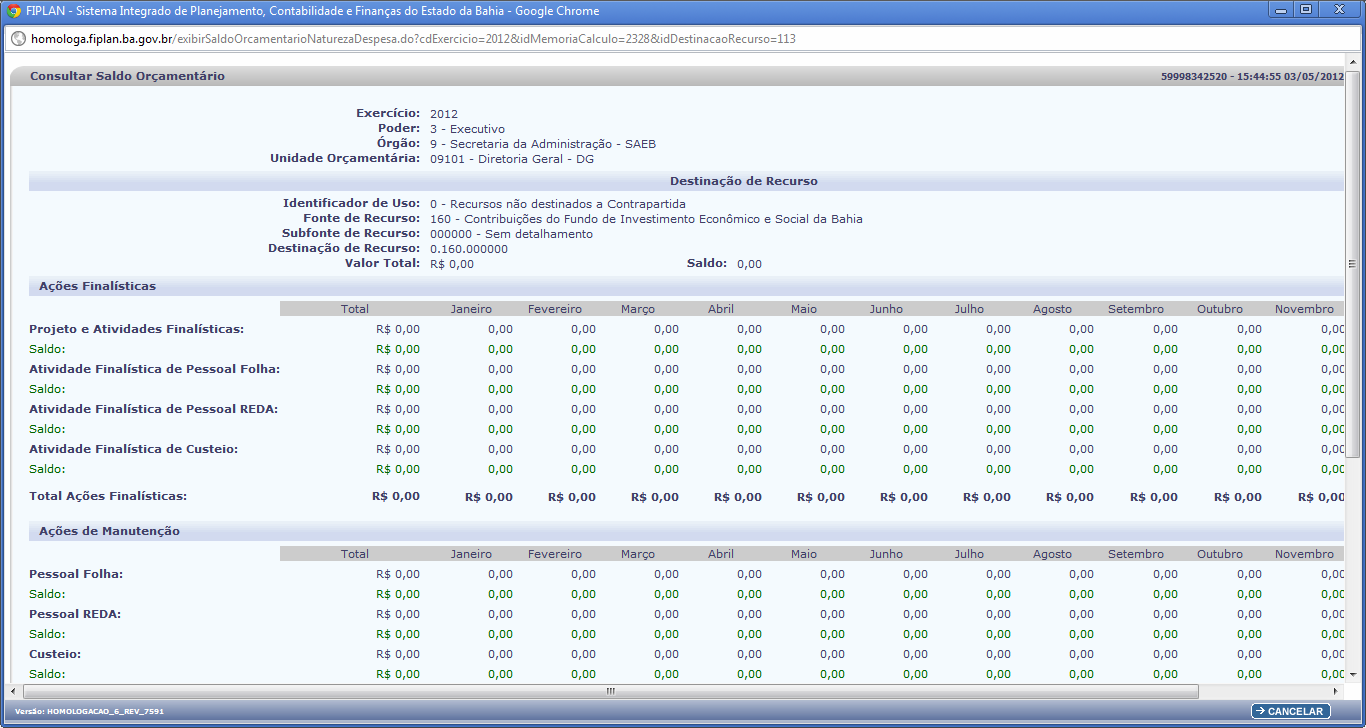Click the 'Atividade Finalística de Pessoal REDA:' row label
The image size is (1366, 728).
tap(153, 408)
